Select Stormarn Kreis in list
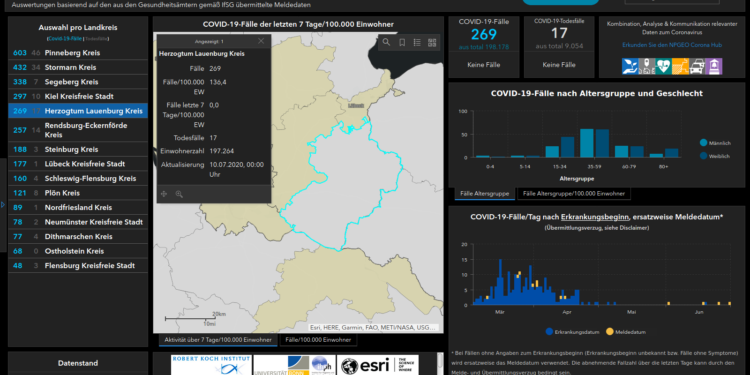The height and width of the screenshot is (375, 750). pos(78,67)
